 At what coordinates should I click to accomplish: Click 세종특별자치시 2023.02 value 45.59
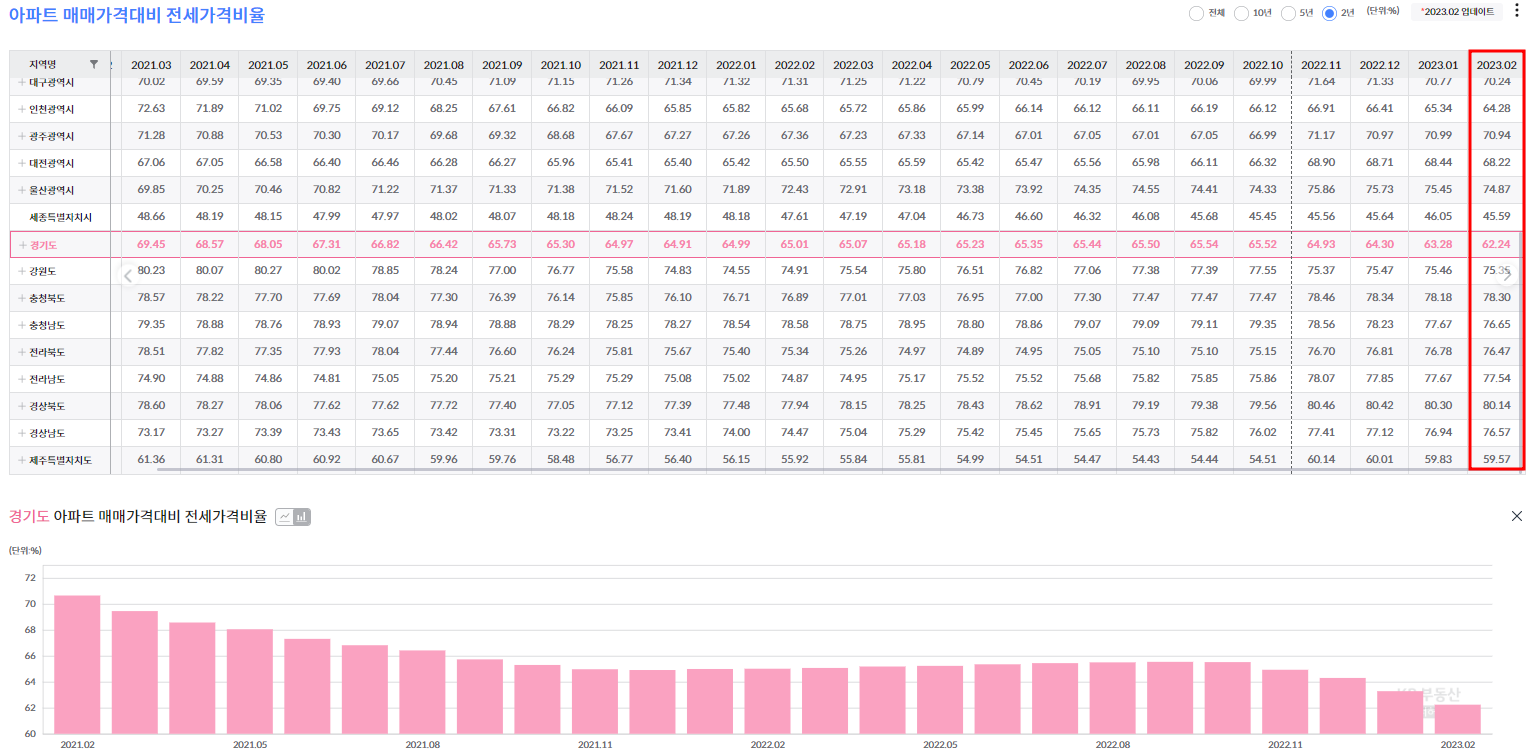pos(1497,217)
